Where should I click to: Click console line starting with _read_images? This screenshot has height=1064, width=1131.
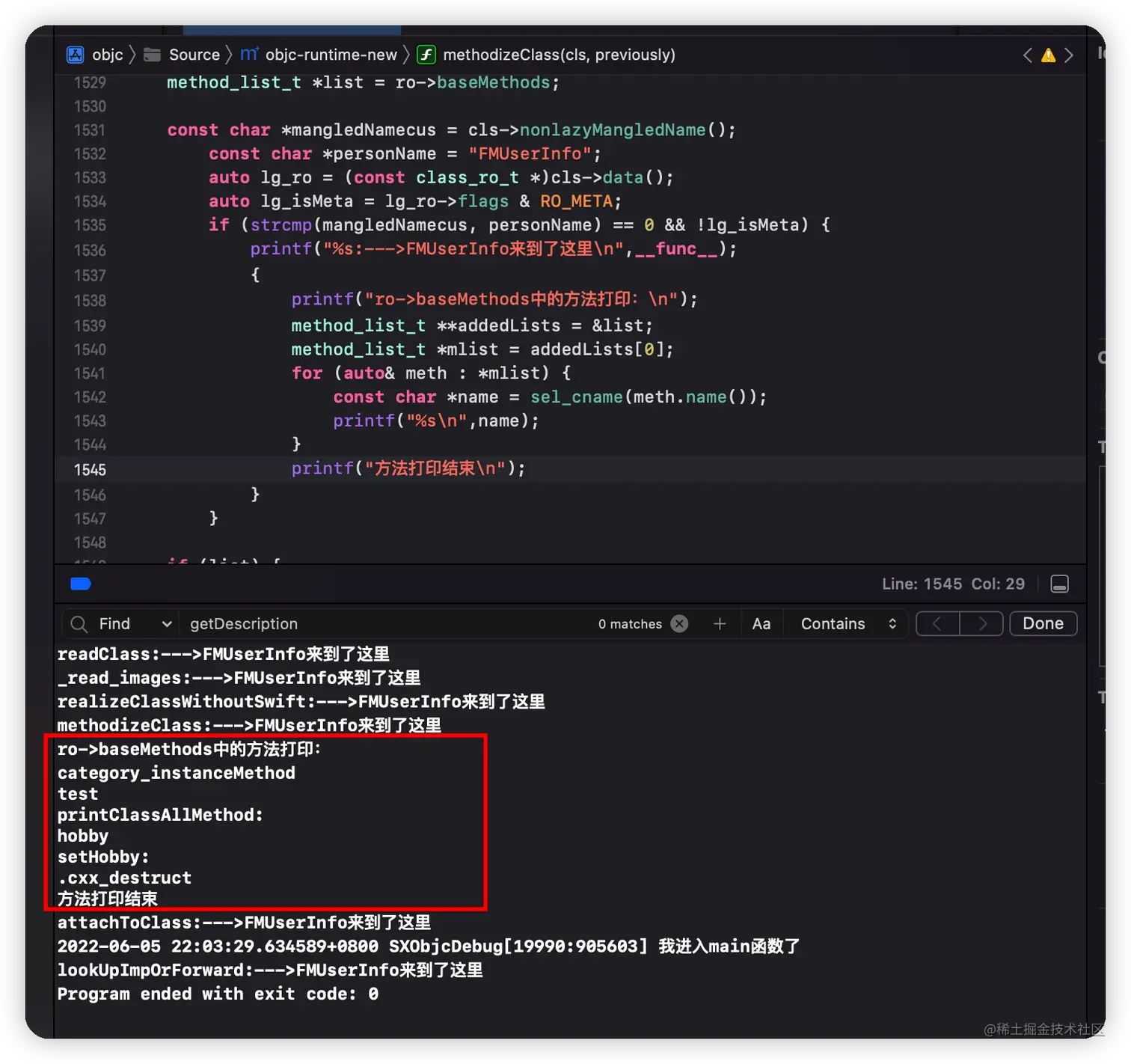click(x=239, y=678)
